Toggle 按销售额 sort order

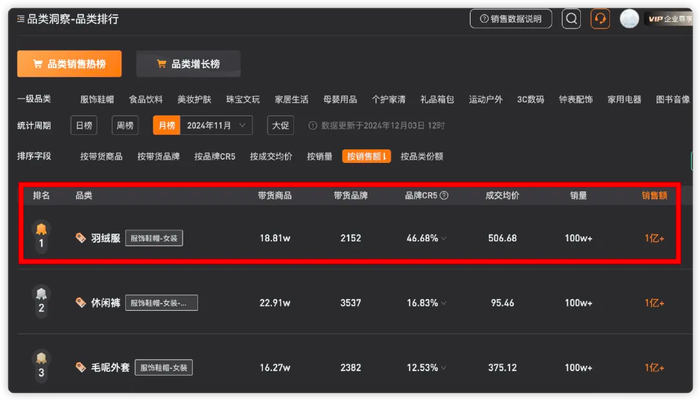tap(367, 156)
